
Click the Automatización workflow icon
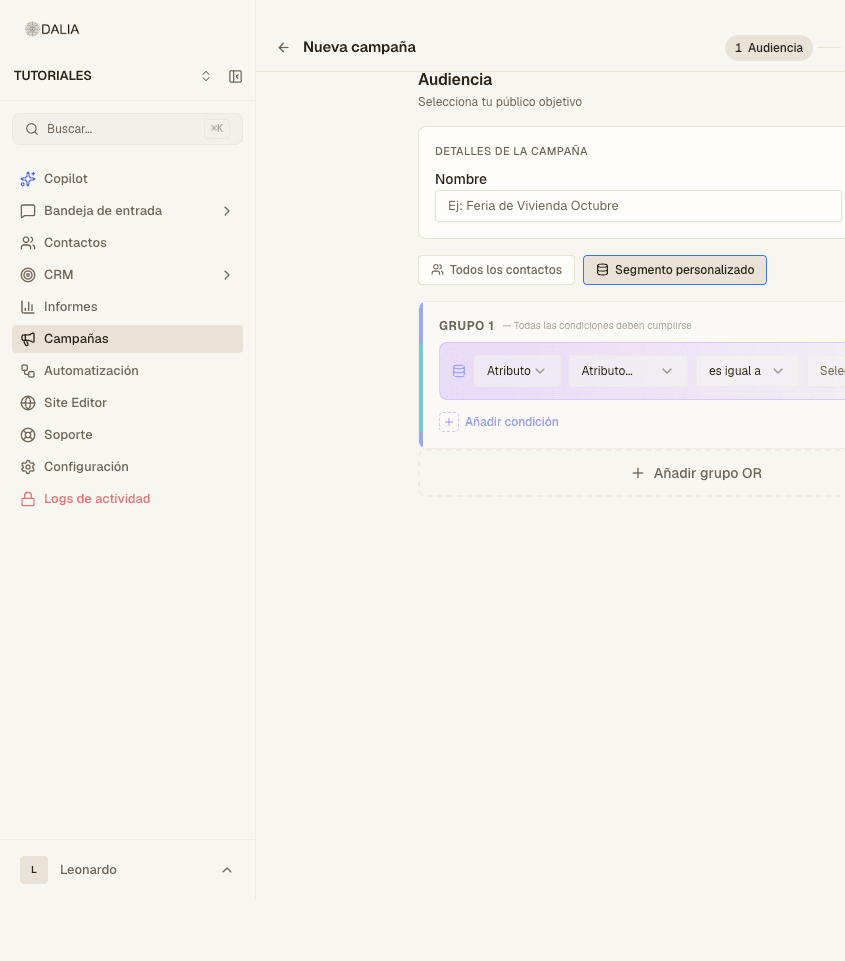(x=28, y=371)
